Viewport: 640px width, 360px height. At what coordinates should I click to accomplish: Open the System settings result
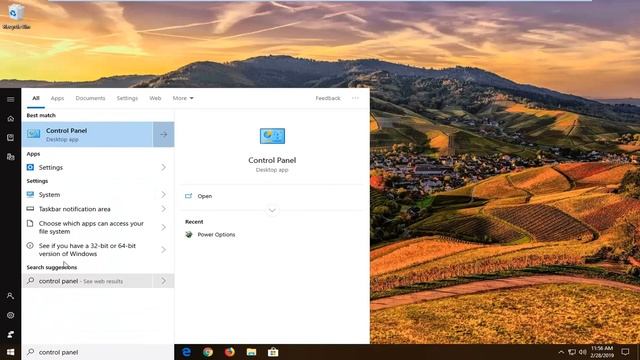pos(88,195)
